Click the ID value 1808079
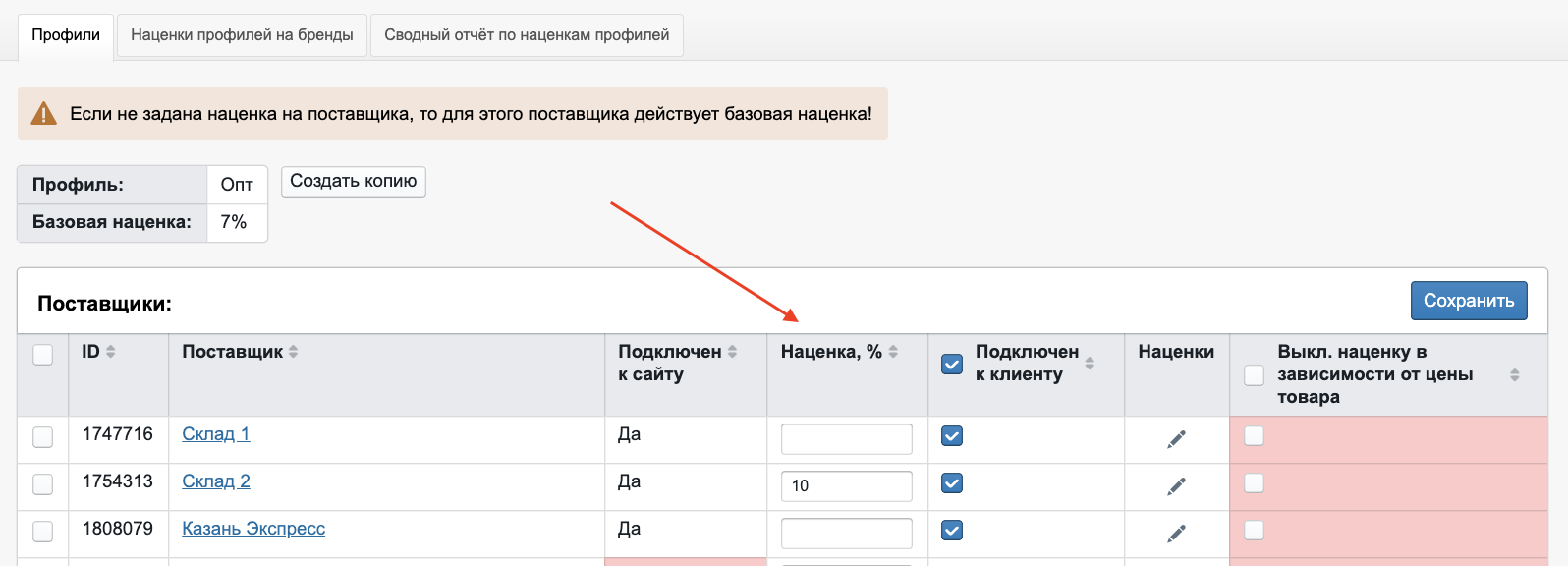The image size is (1568, 566). click(118, 529)
